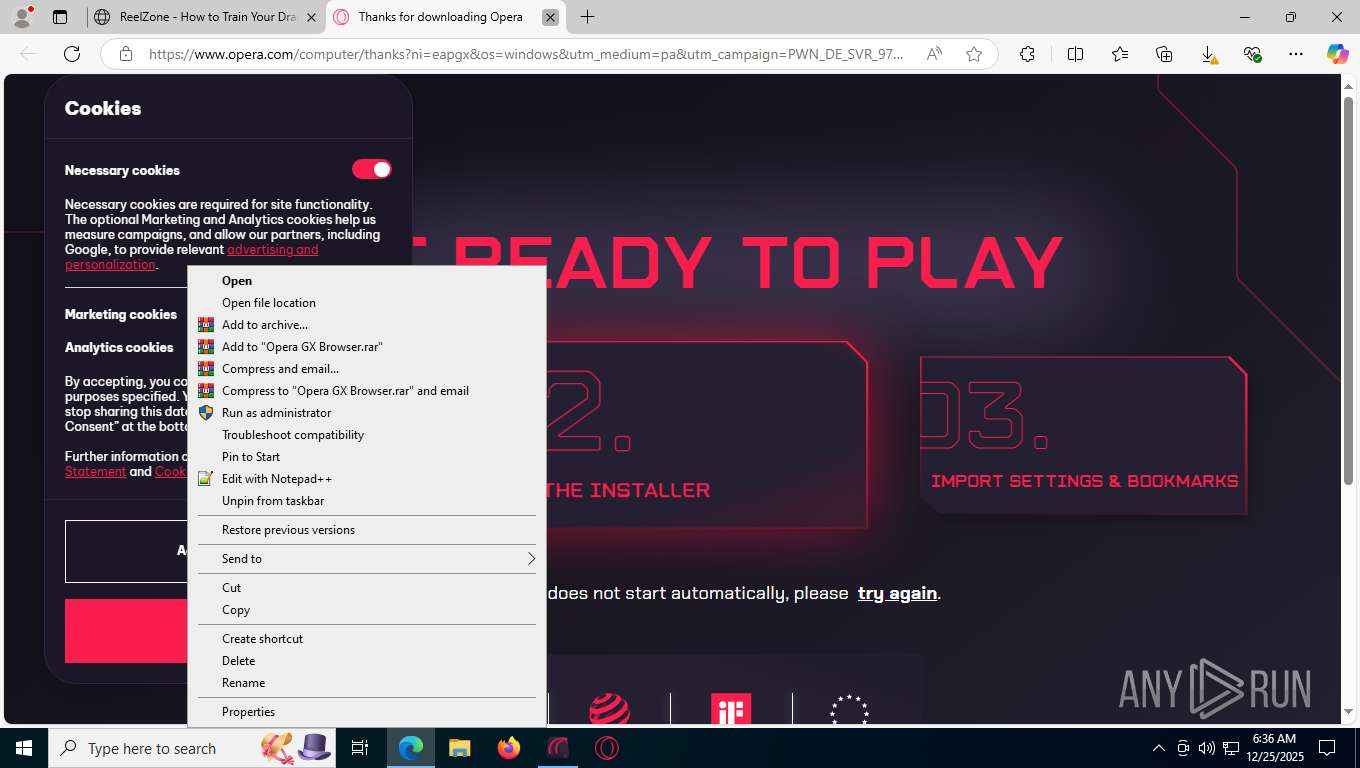Launch Firefox from the taskbar
The image size is (1360, 768).
point(509,748)
